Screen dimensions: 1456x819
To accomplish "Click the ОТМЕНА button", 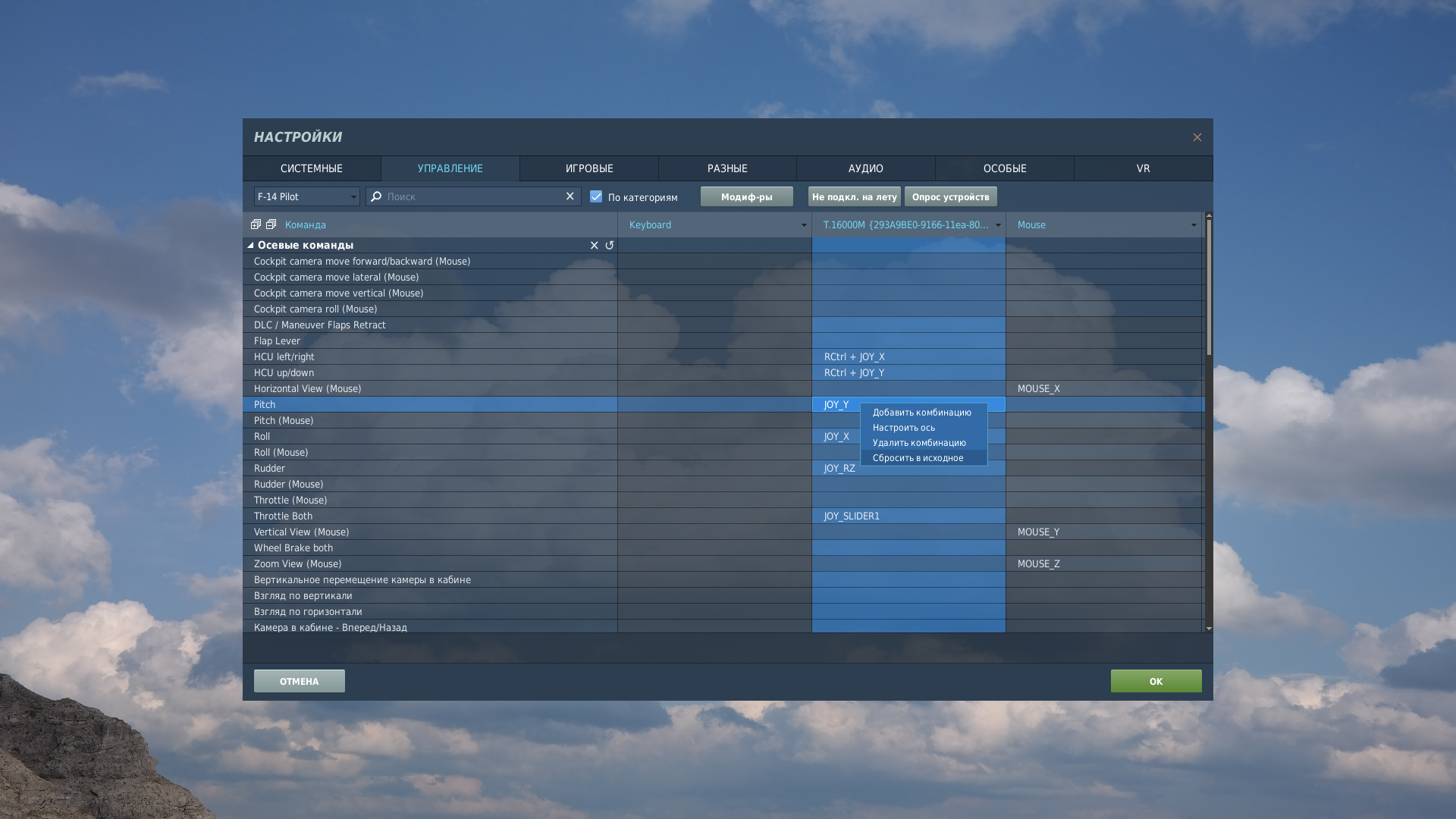I will (x=300, y=681).
